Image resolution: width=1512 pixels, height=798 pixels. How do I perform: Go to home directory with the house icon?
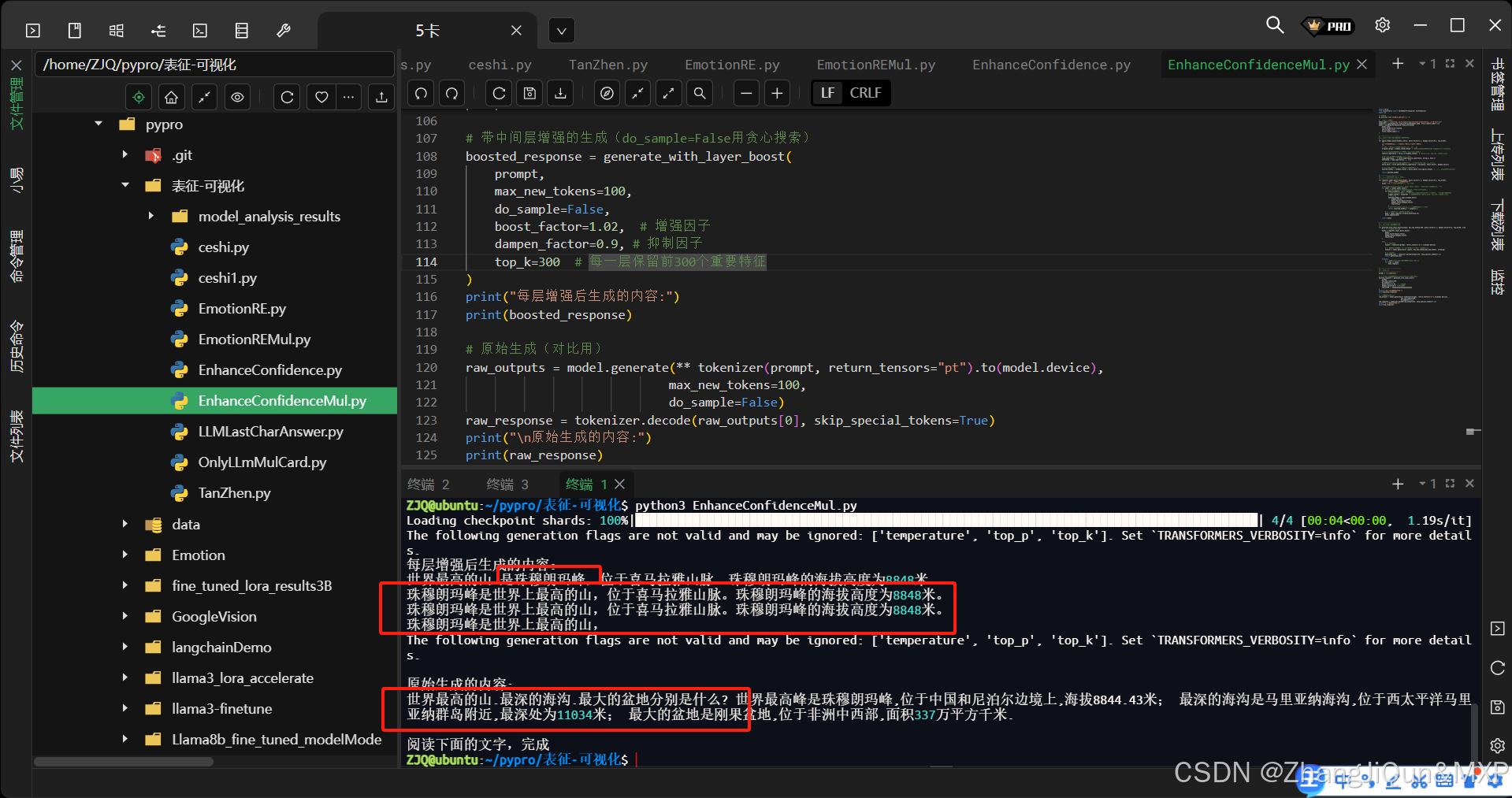(171, 97)
